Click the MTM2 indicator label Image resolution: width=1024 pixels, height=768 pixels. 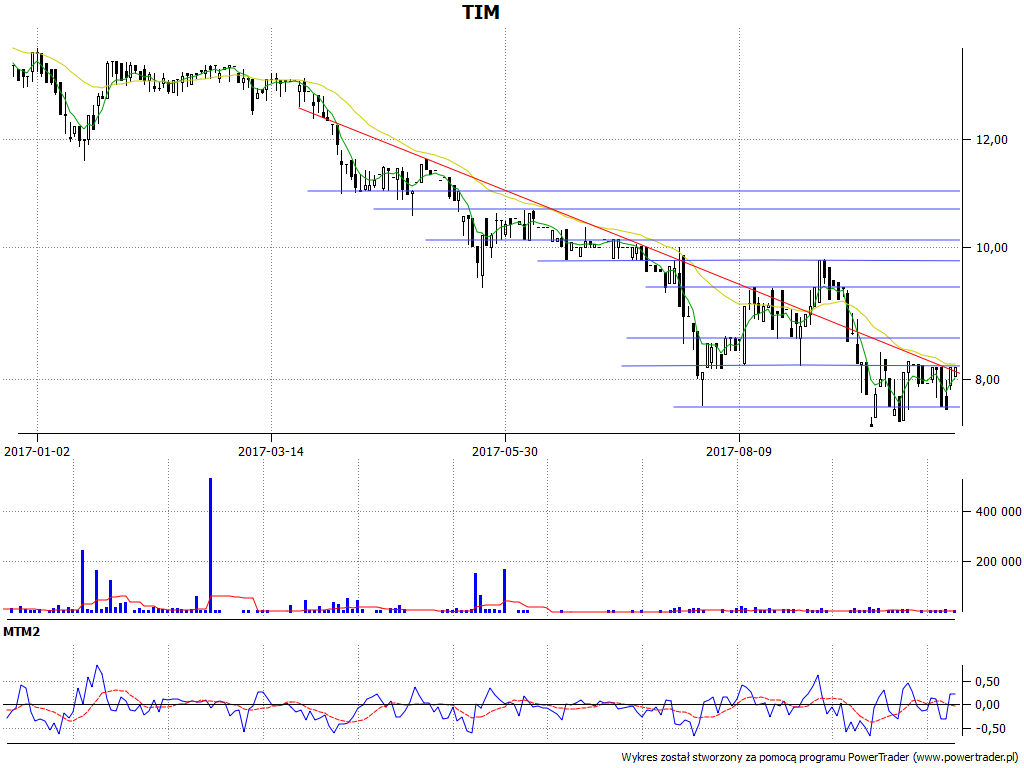pos(22,632)
